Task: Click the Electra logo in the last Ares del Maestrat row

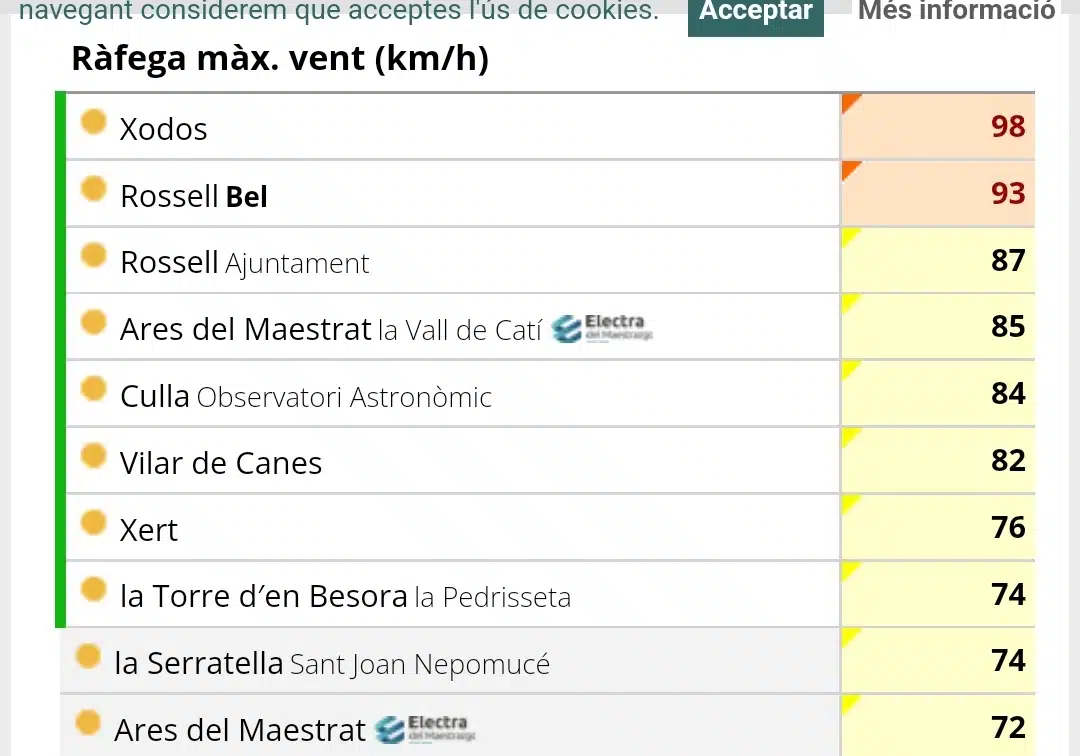Action: point(425,729)
